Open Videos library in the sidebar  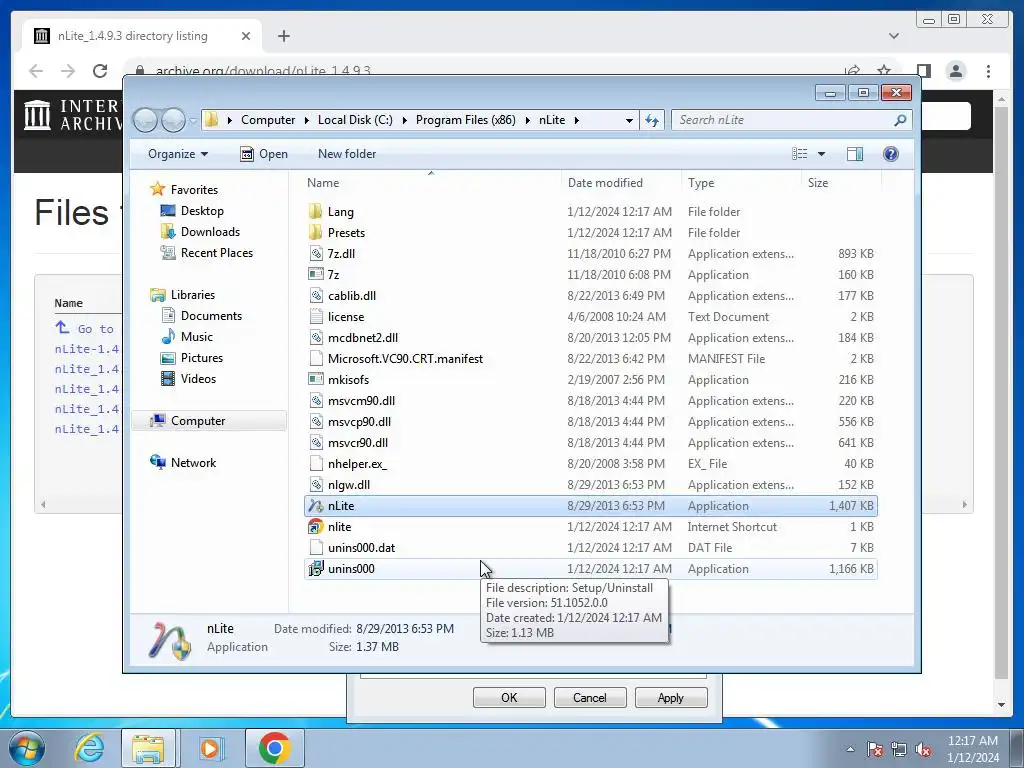coord(198,378)
